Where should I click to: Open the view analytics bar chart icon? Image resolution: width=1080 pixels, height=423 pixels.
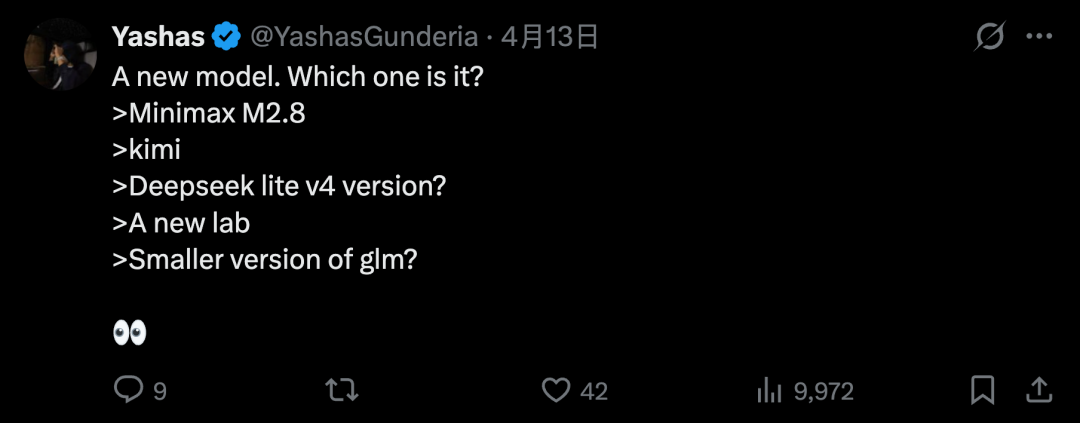click(x=769, y=389)
